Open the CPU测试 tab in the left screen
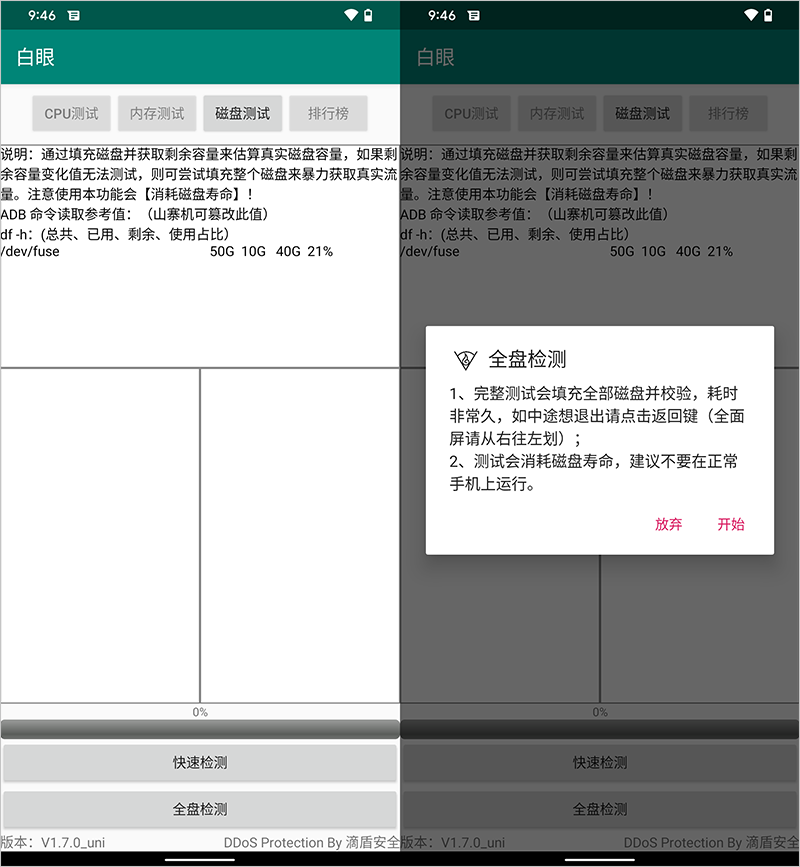Image resolution: width=800 pixels, height=867 pixels. point(71,113)
